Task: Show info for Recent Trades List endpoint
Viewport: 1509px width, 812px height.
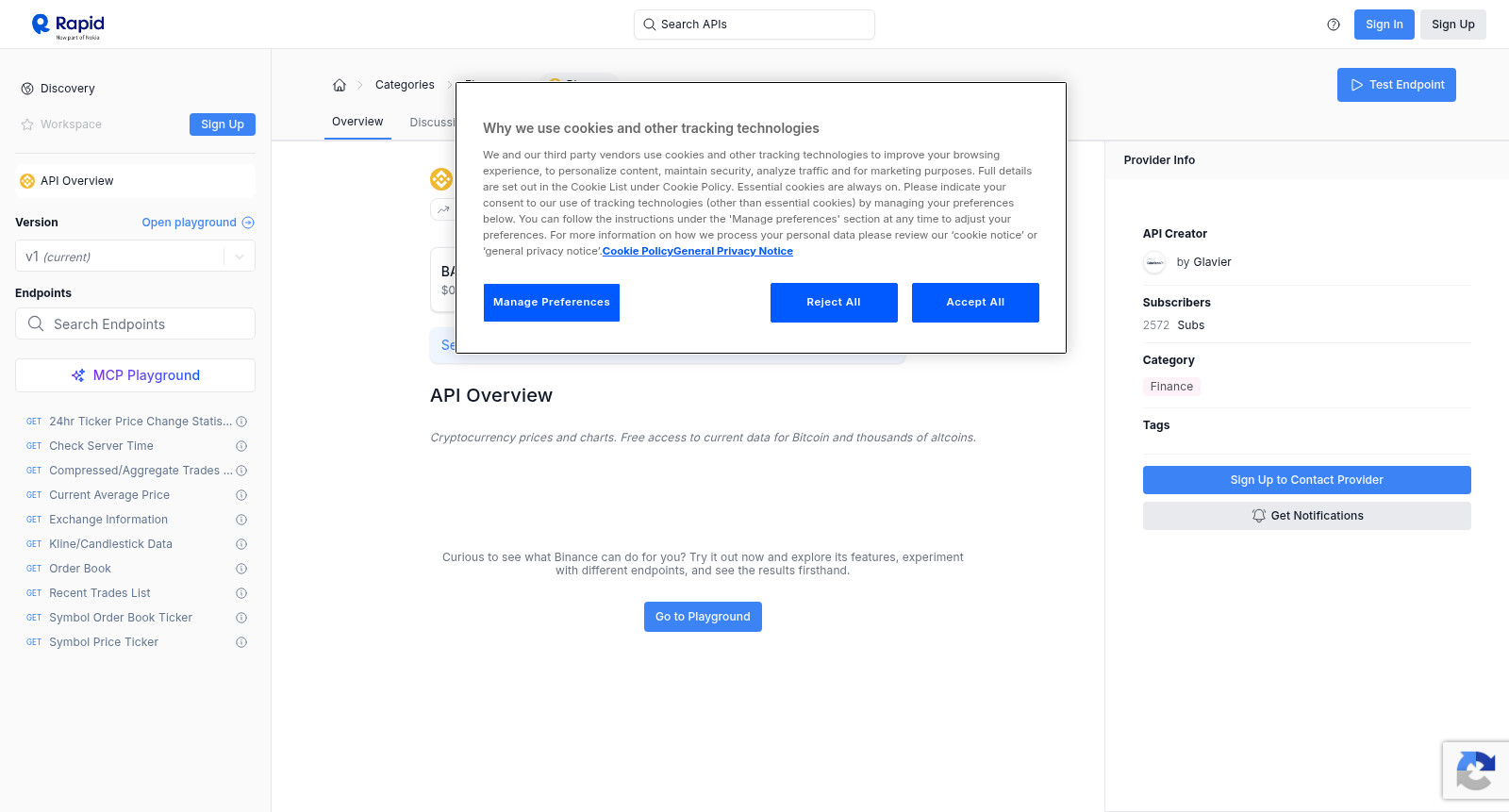Action: point(241,593)
